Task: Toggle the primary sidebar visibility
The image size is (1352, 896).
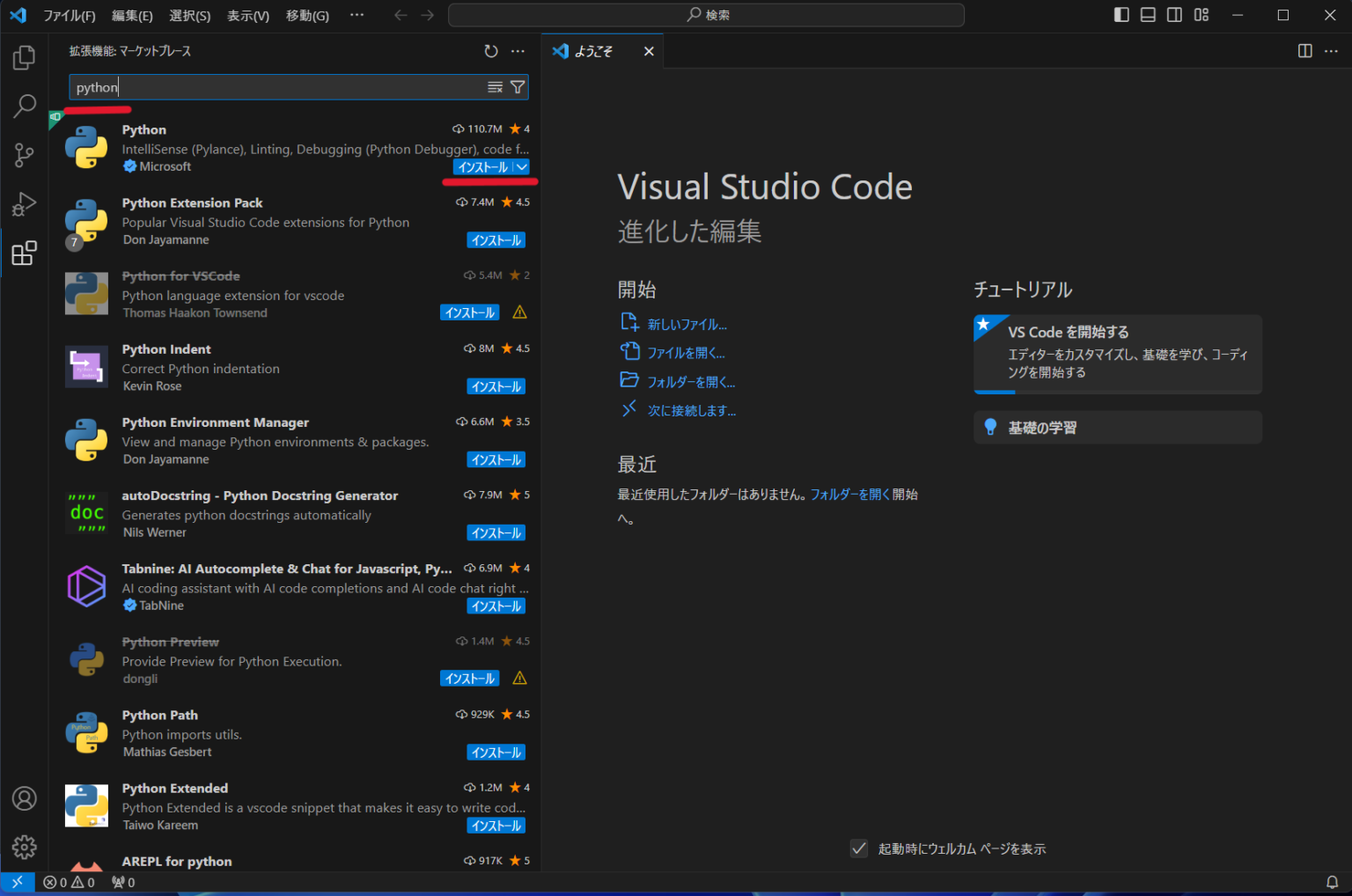Action: coord(1121,14)
